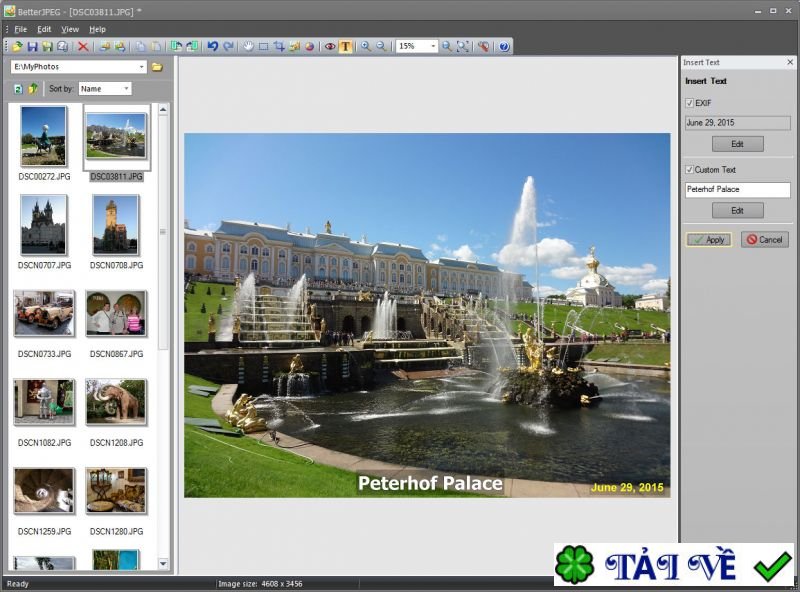The width and height of the screenshot is (800, 592).
Task: Open the File menu
Action: tap(20, 29)
